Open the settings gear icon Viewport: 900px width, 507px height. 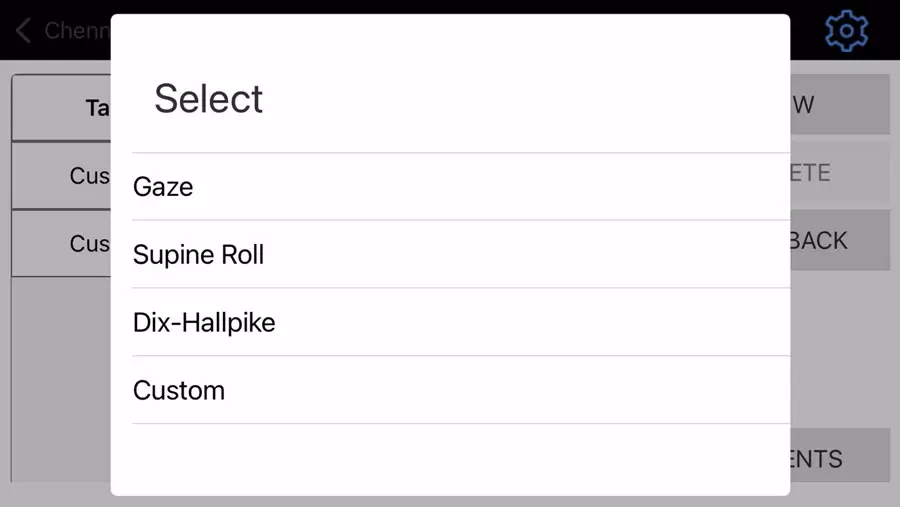click(x=846, y=31)
